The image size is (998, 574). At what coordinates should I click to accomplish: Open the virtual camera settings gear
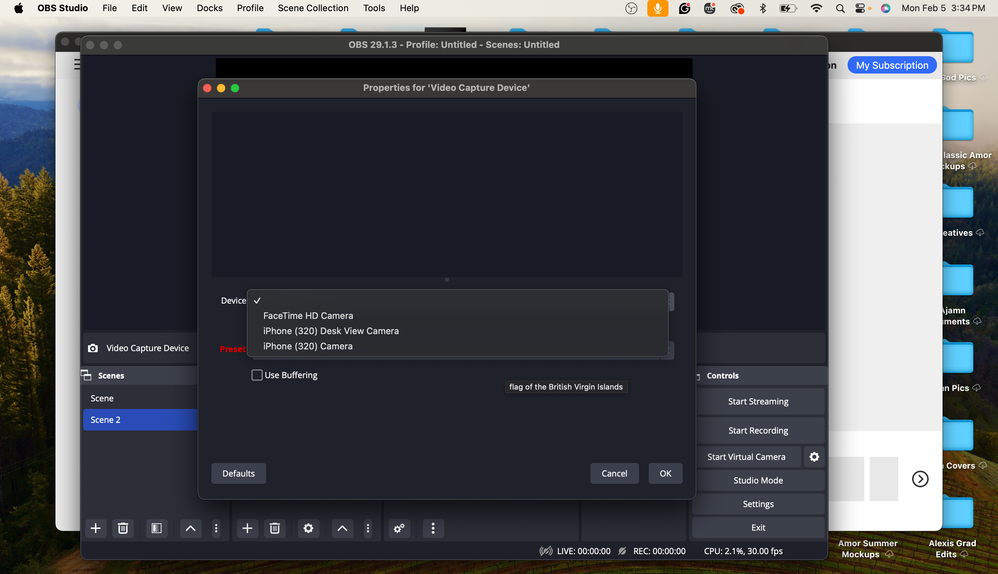tap(814, 457)
